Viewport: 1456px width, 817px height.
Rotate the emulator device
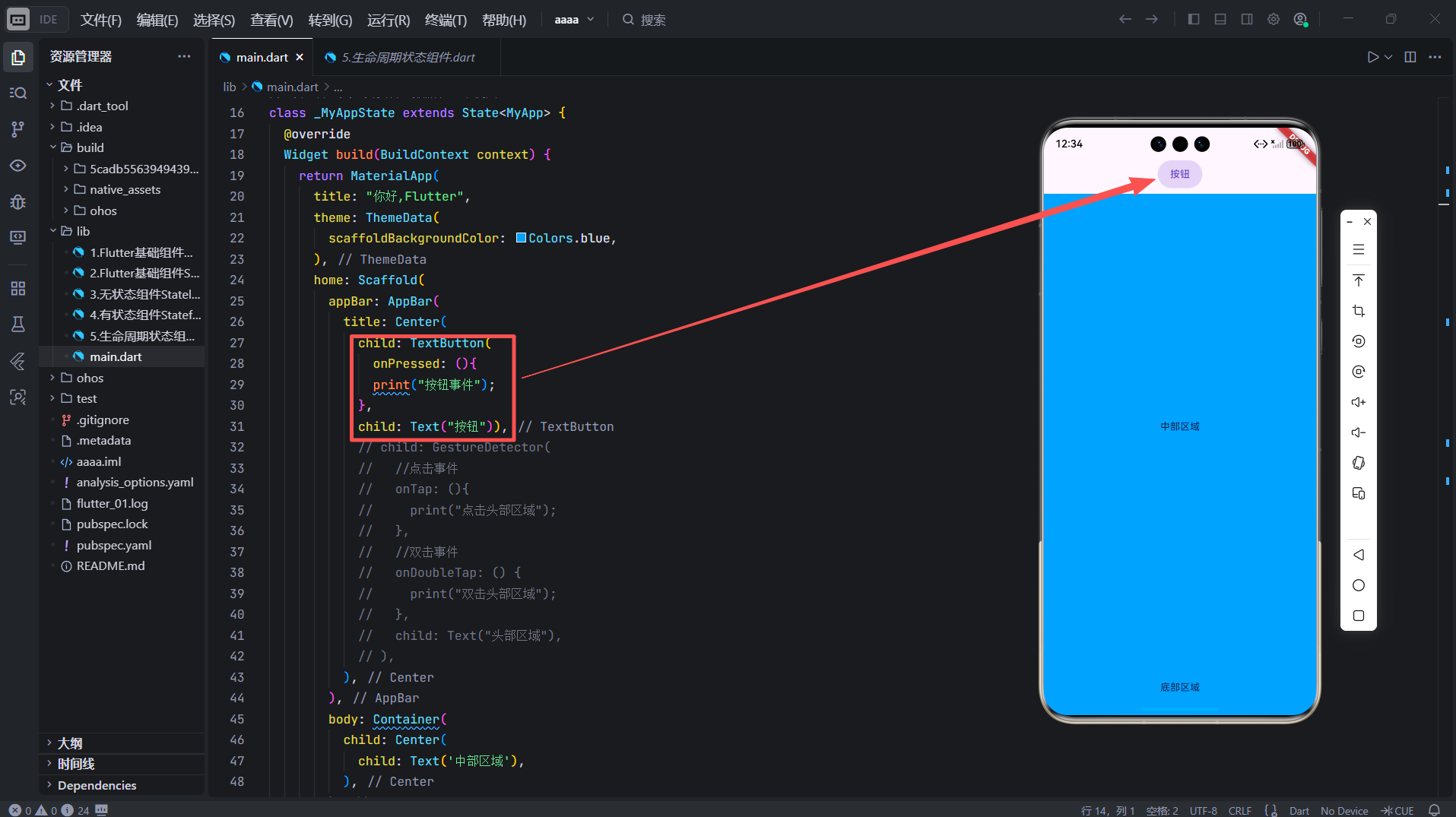point(1359,463)
